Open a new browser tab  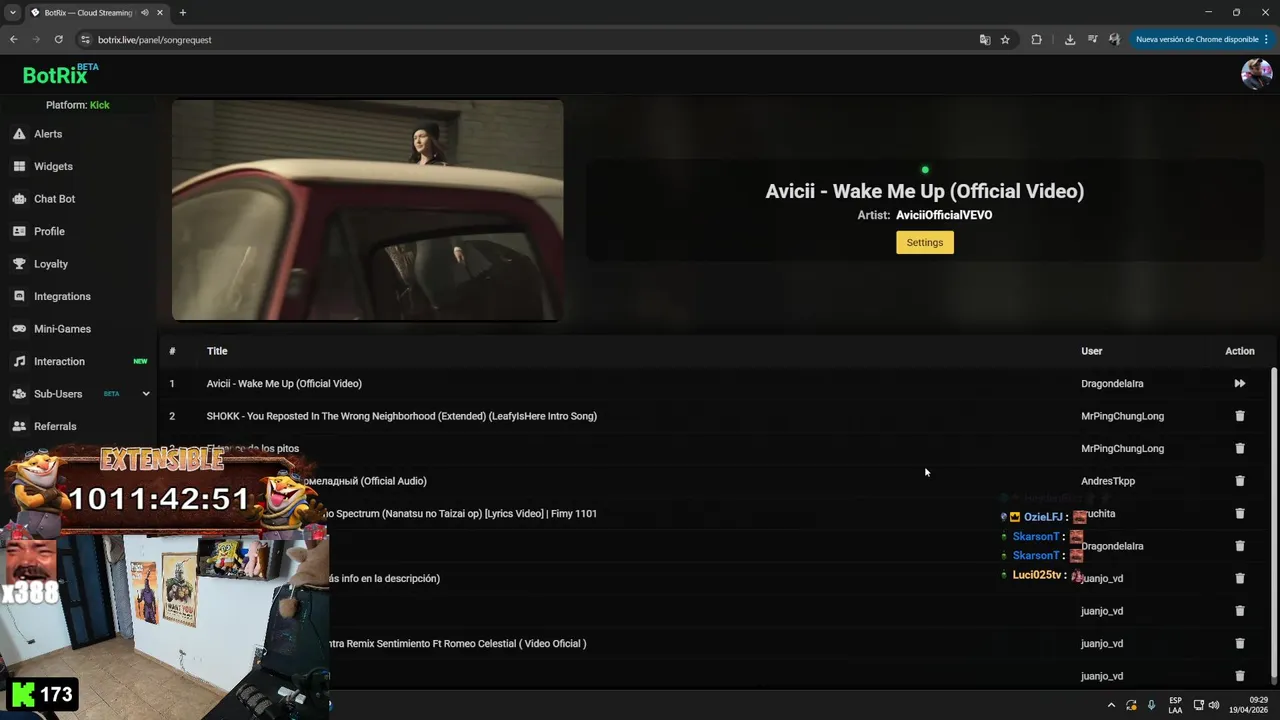[x=182, y=13]
